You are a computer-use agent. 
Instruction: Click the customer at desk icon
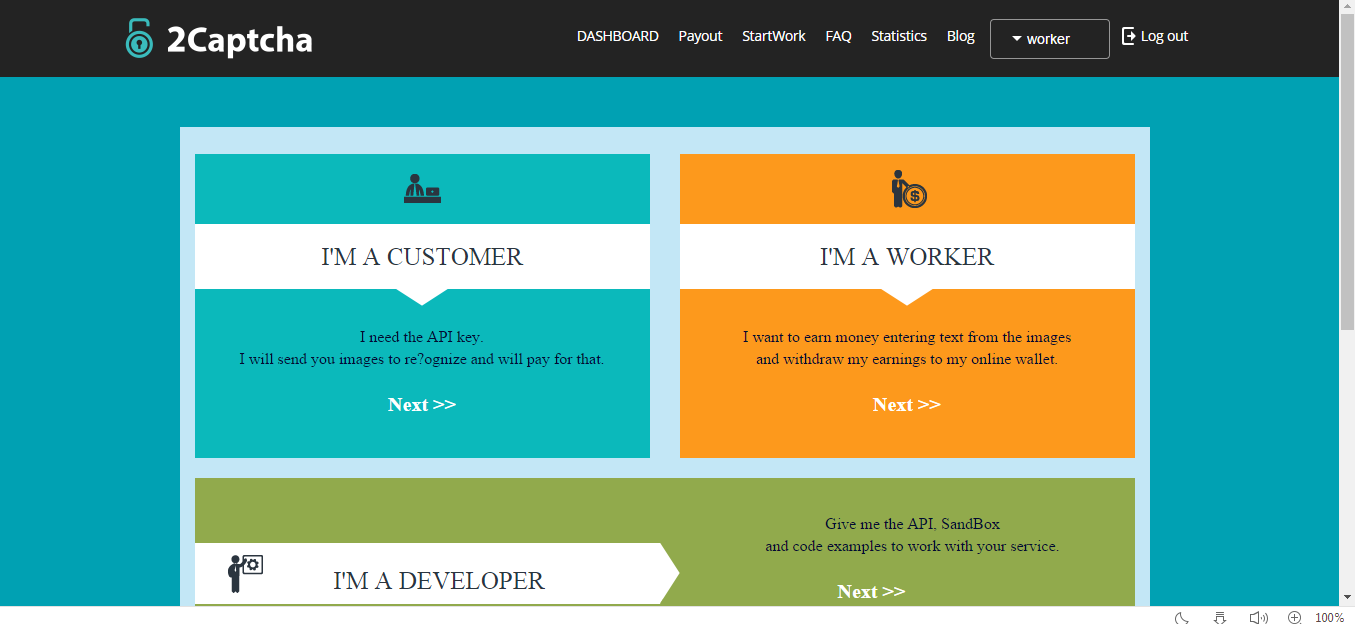(422, 189)
